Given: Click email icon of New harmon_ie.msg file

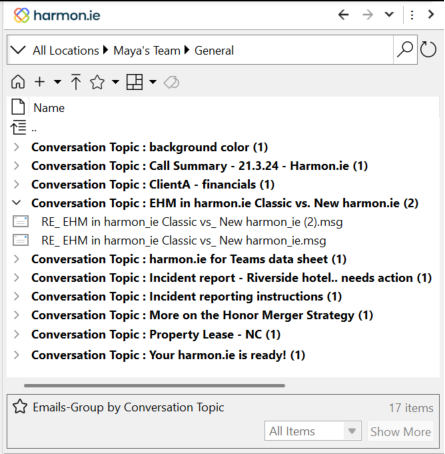Looking at the screenshot, I should (20, 240).
